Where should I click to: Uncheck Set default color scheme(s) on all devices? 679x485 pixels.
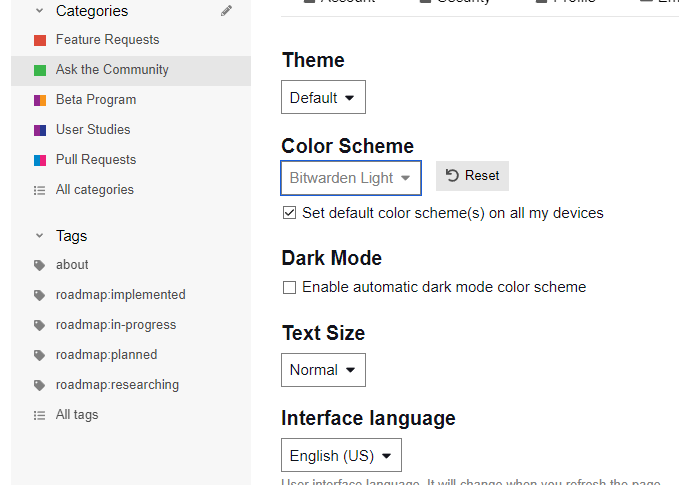[290, 213]
